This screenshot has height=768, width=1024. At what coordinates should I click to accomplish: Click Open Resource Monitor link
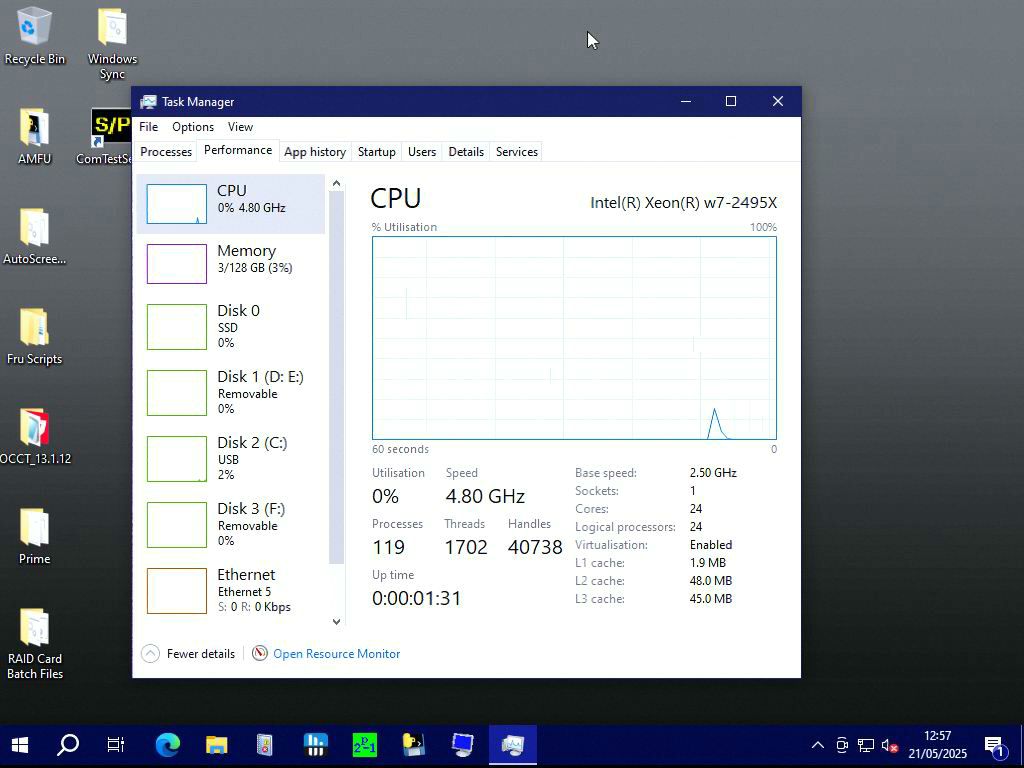click(x=336, y=654)
